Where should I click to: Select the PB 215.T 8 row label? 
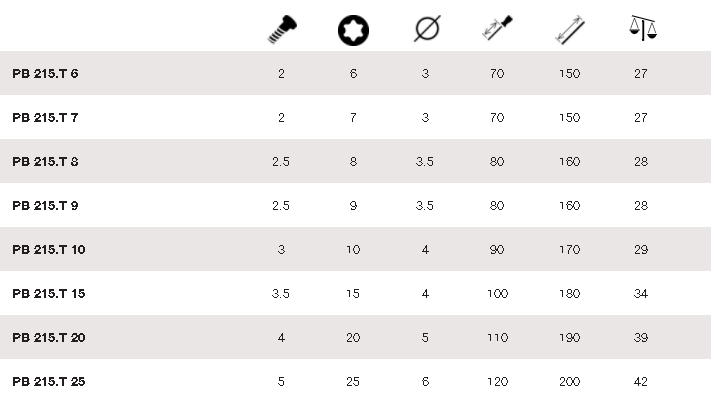(46, 162)
